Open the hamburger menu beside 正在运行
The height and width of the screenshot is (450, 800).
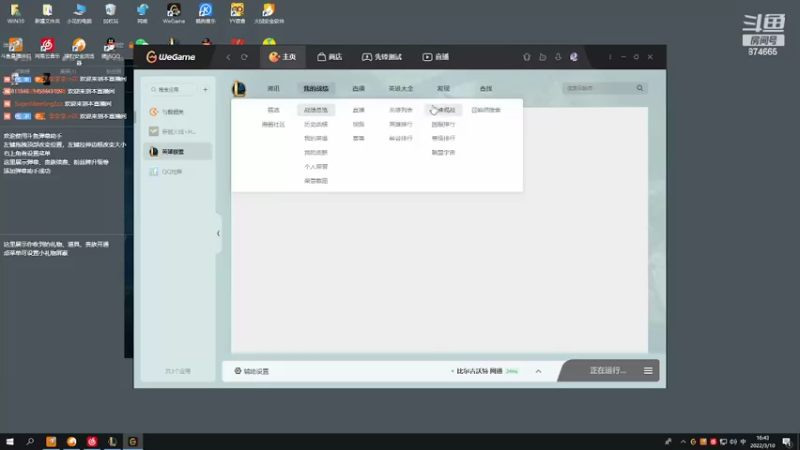tap(648, 371)
